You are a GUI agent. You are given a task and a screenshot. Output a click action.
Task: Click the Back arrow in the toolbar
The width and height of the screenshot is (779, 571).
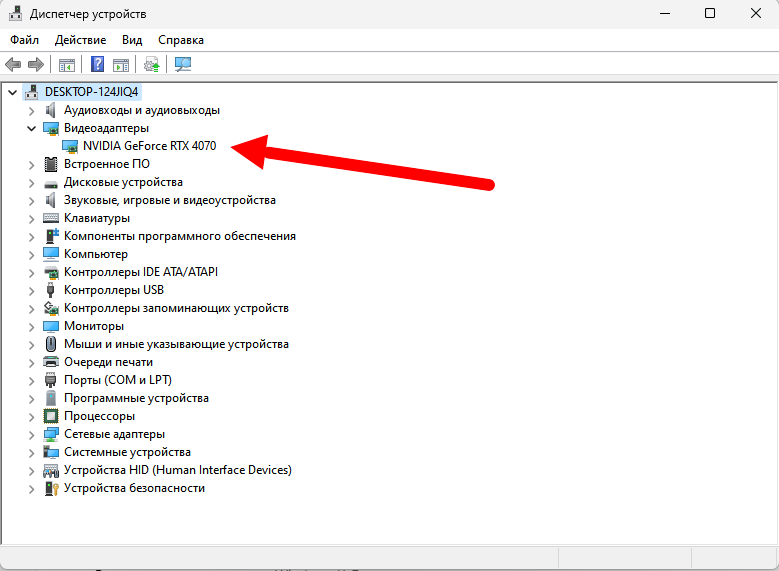click(x=13, y=64)
